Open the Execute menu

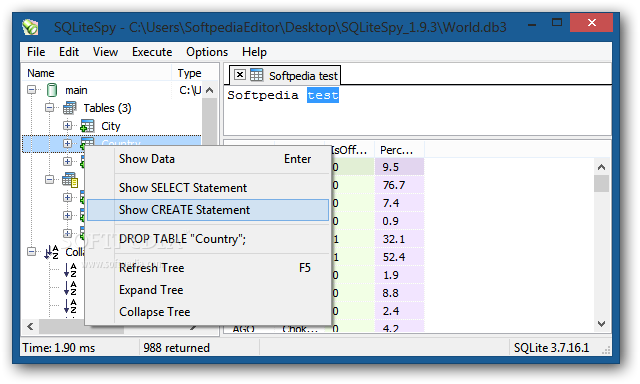click(152, 52)
